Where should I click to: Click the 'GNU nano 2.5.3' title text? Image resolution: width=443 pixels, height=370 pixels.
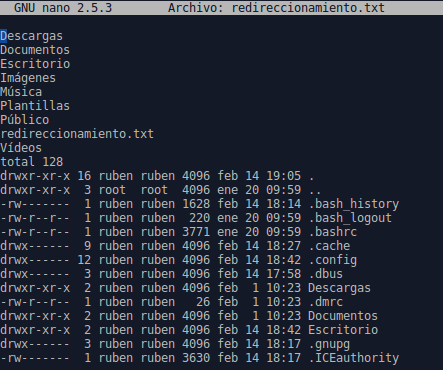pyautogui.click(x=63, y=8)
